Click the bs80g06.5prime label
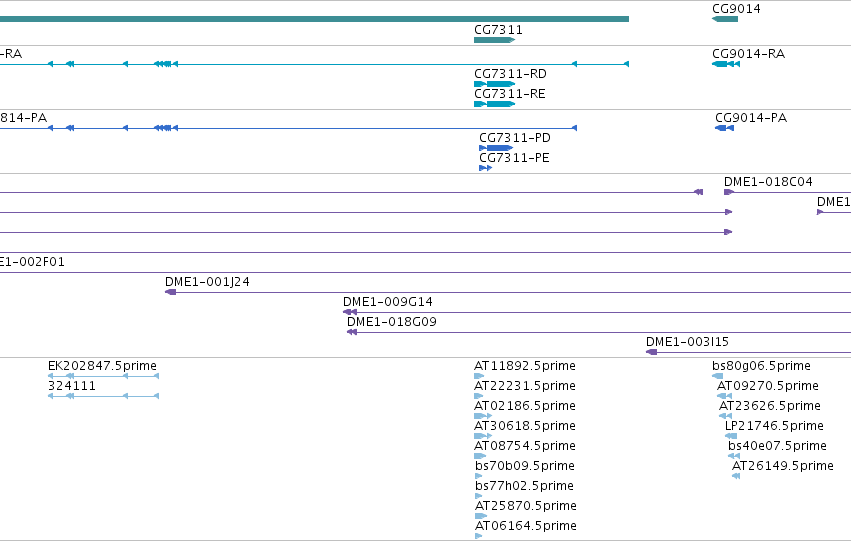Screen dimensions: 851x541 (x=761, y=365)
